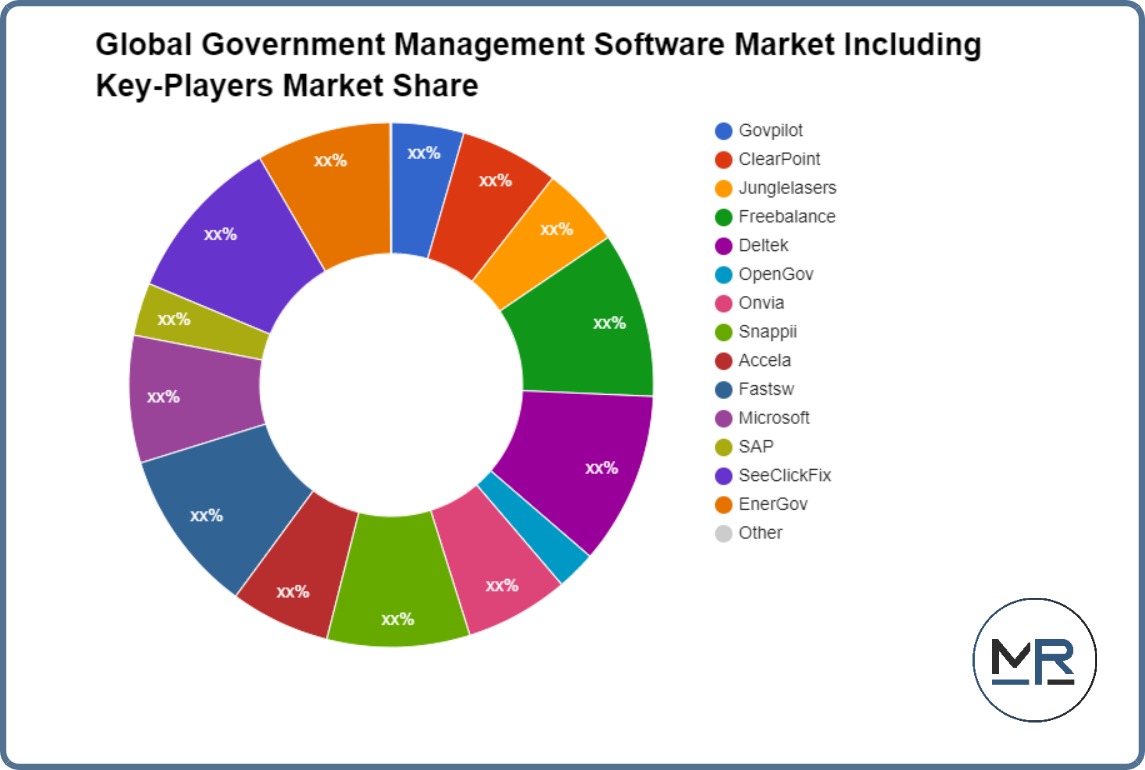Click the red ClearPoint legend dot
The height and width of the screenshot is (770, 1145).
724,160
